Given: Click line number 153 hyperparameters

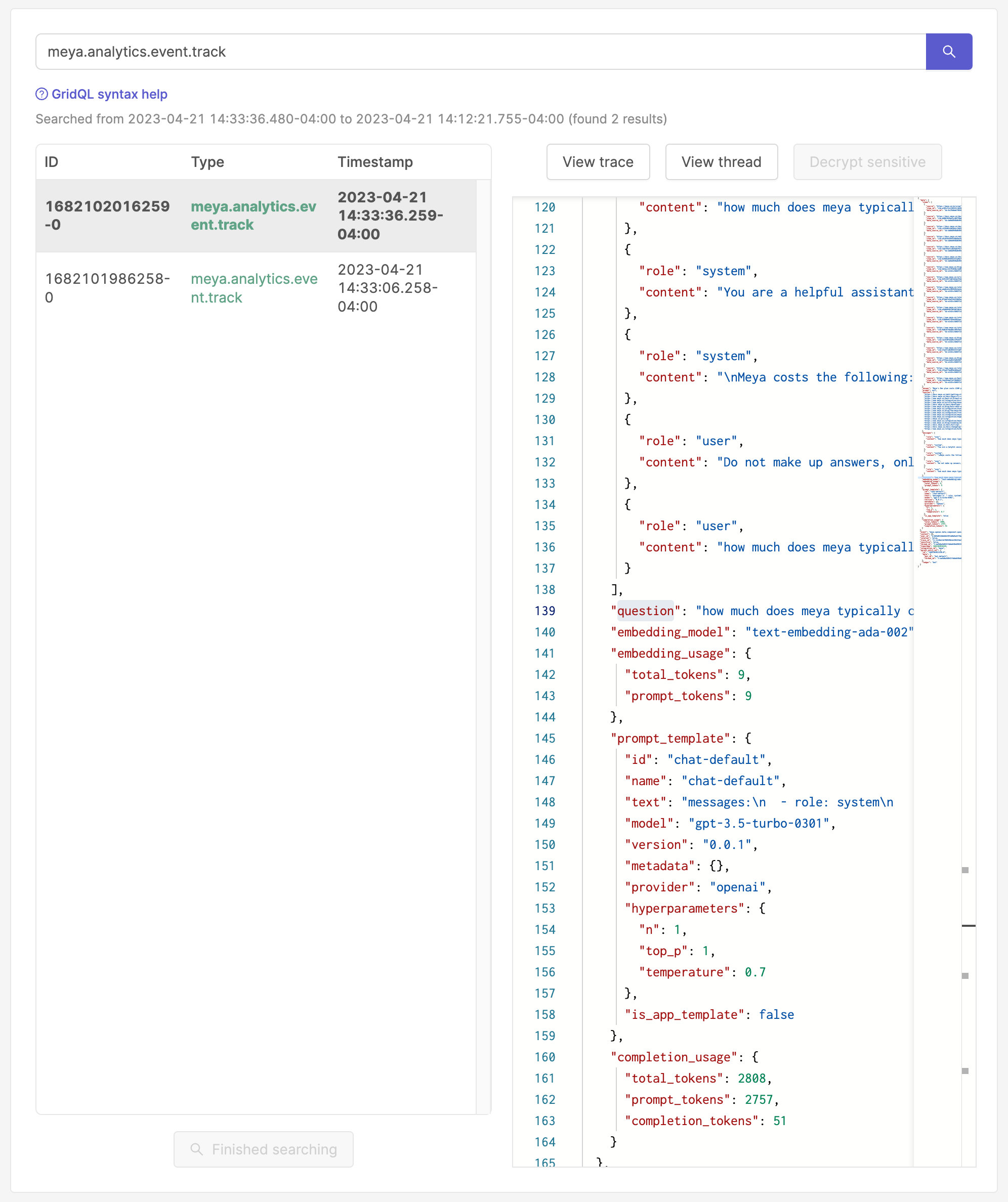Looking at the screenshot, I should (544, 909).
